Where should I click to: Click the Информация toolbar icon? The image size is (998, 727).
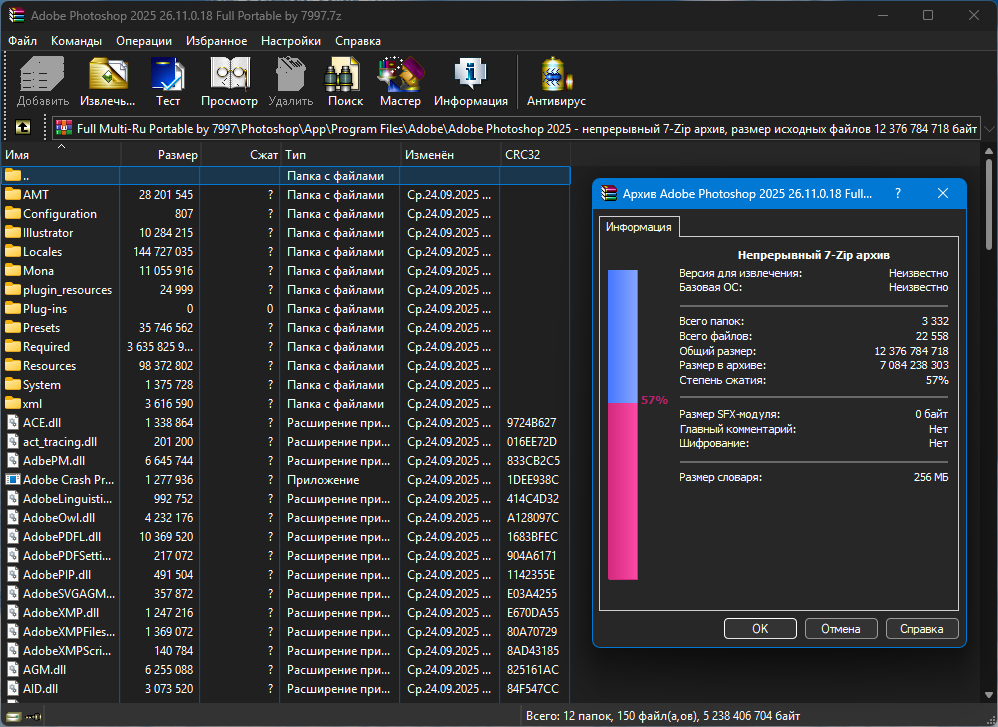click(x=470, y=81)
